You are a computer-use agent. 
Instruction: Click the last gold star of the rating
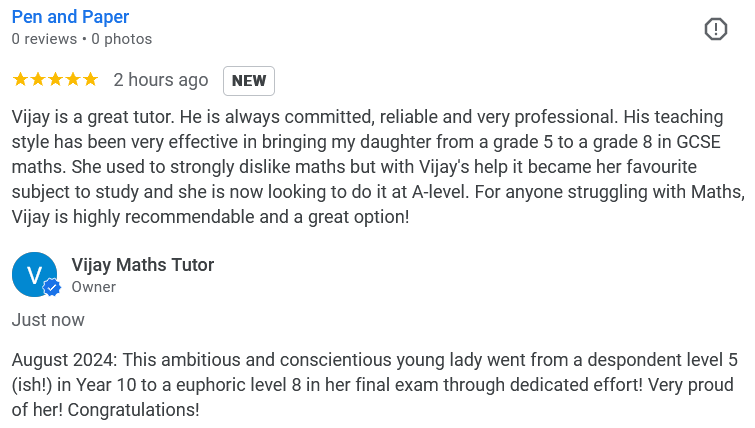pyautogui.click(x=90, y=79)
